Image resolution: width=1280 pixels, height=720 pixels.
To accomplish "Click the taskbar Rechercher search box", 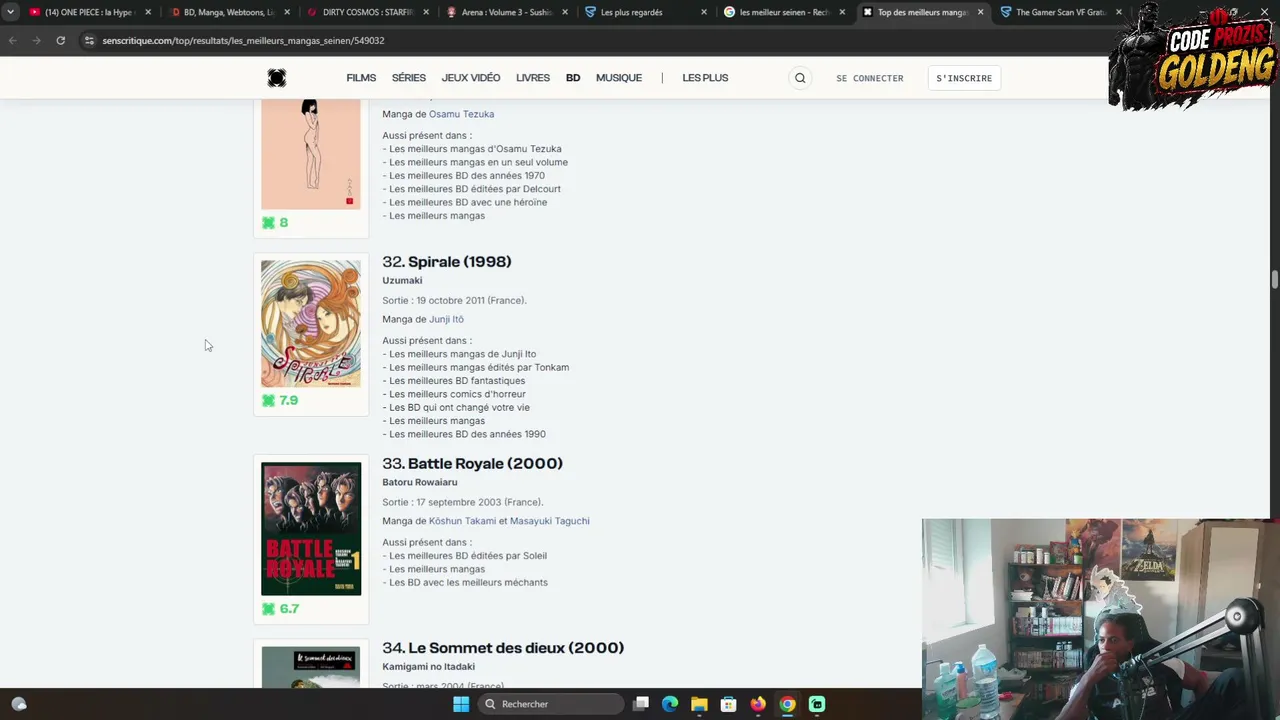I will (550, 704).
